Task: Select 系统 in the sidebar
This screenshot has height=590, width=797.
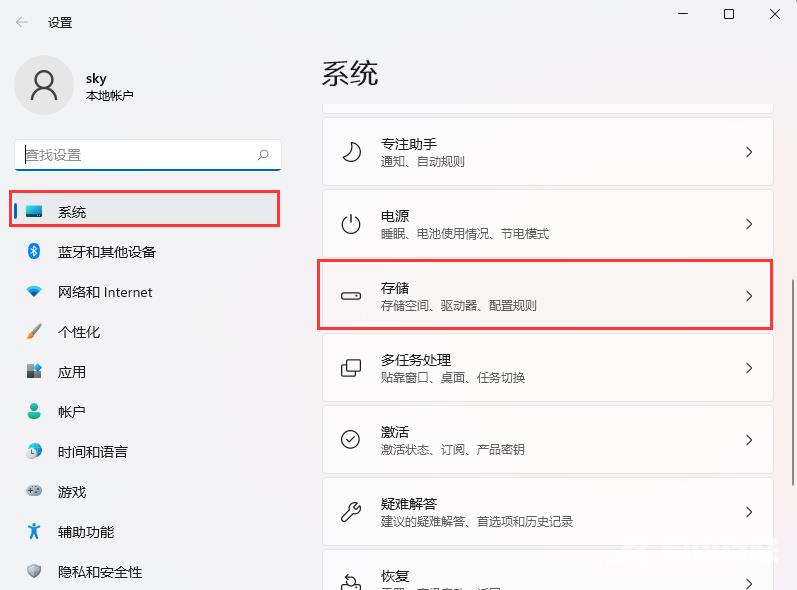Action: [x=145, y=209]
